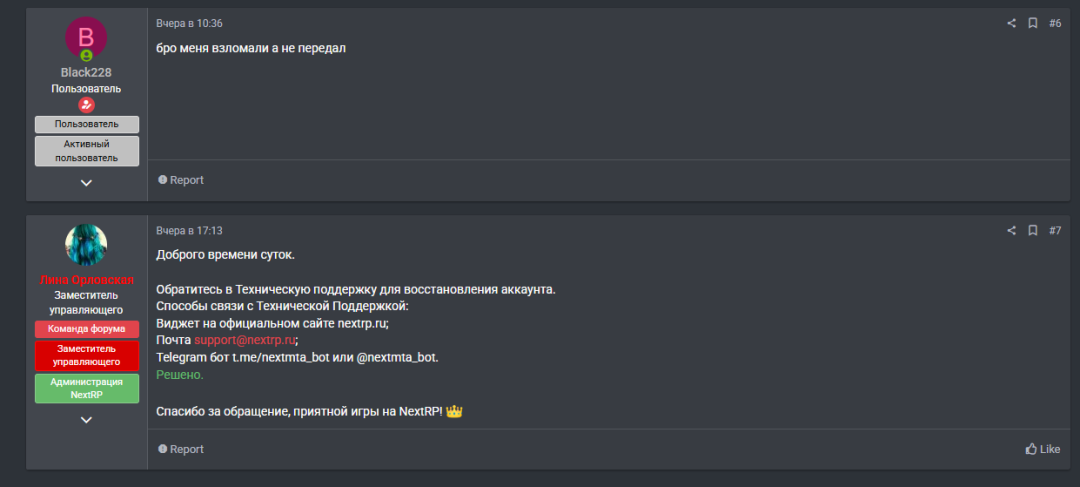Open the support@nextrp.ru email link

(245, 340)
